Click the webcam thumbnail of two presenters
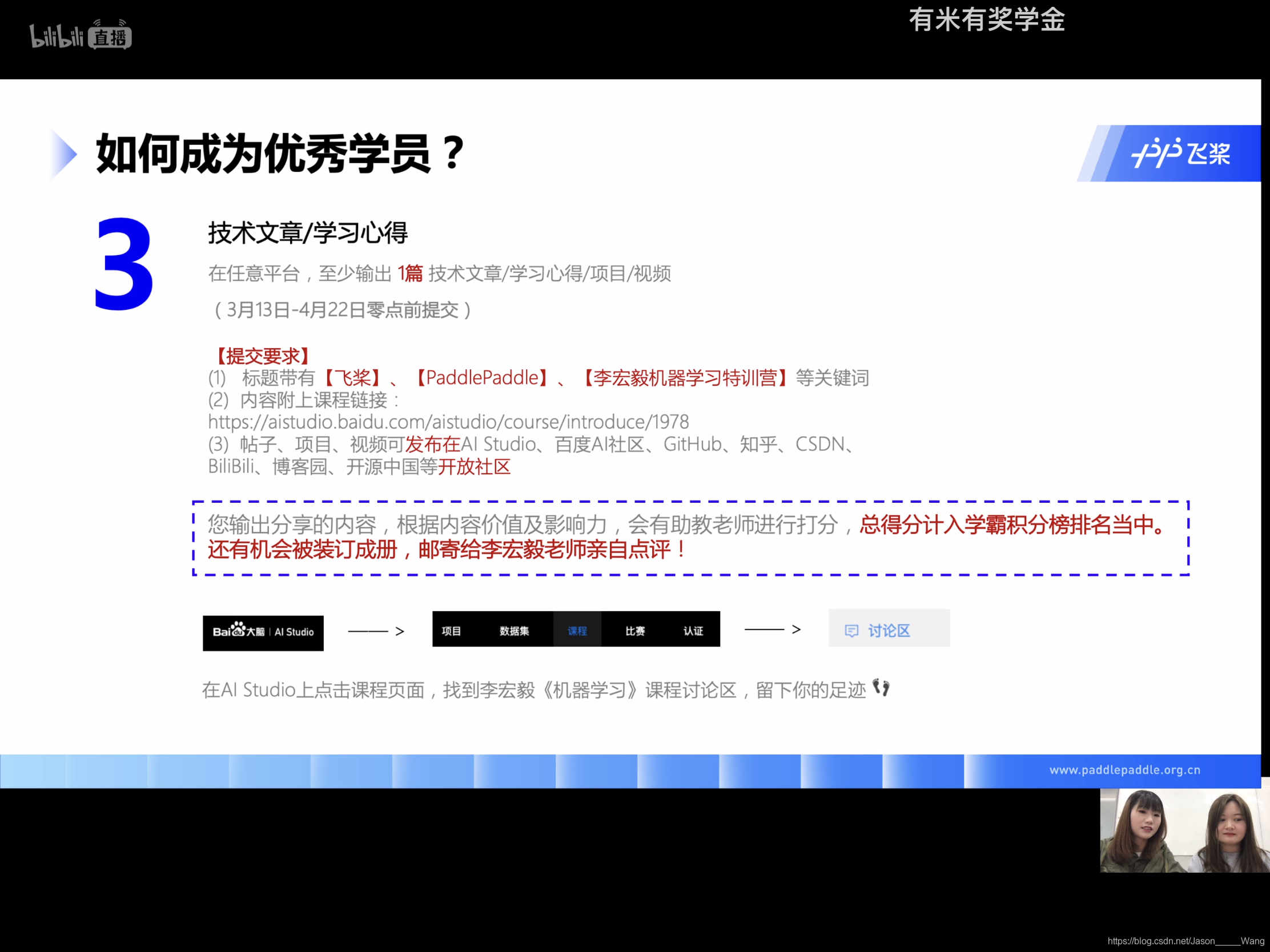This screenshot has height=952, width=1270. pyautogui.click(x=1184, y=830)
